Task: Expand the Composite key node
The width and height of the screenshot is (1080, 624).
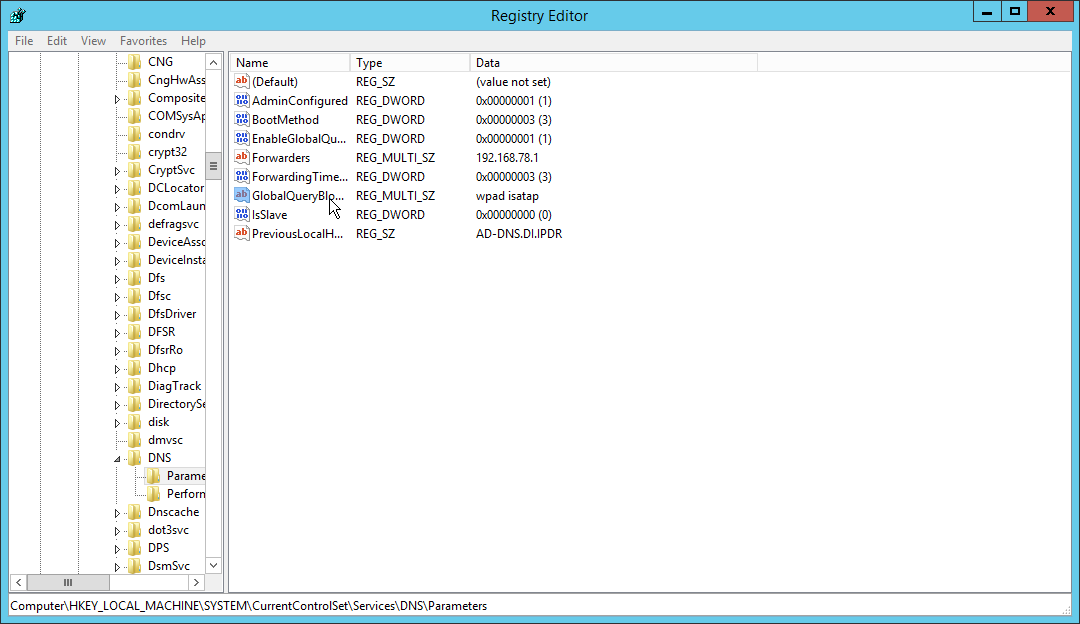Action: [117, 98]
